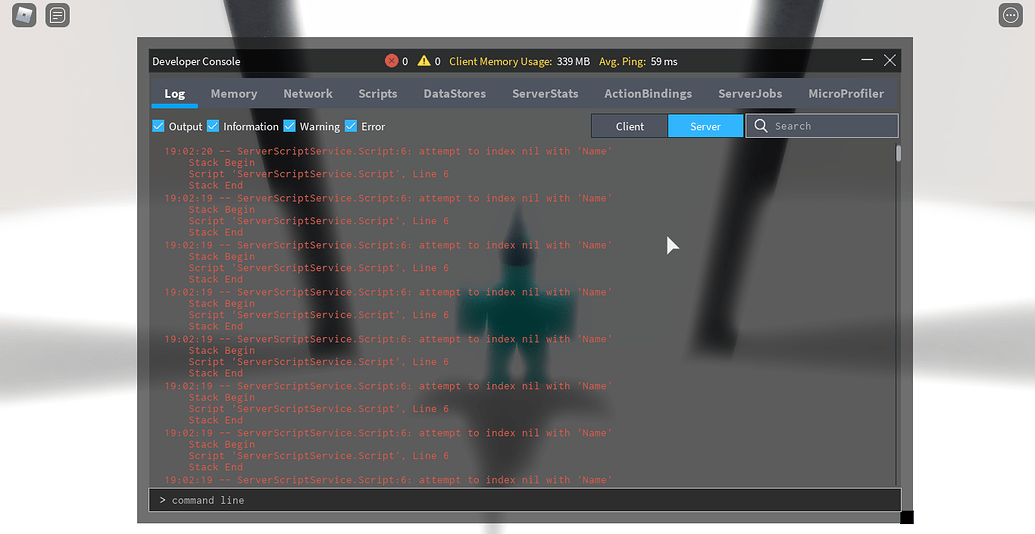The image size is (1035, 534).
Task: Uncheck the Warning filter checkbox
Action: pos(289,126)
